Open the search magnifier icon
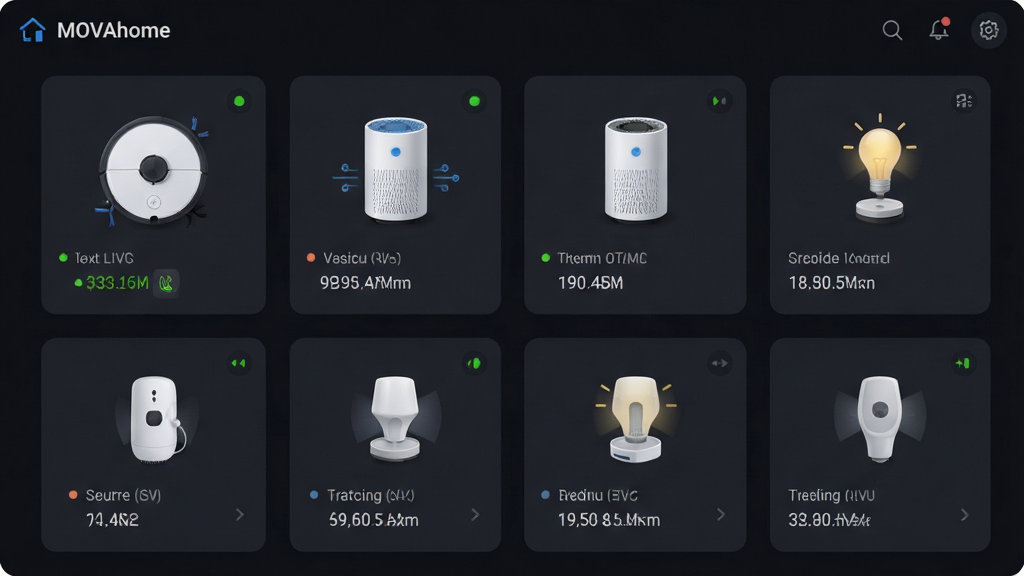 (892, 30)
